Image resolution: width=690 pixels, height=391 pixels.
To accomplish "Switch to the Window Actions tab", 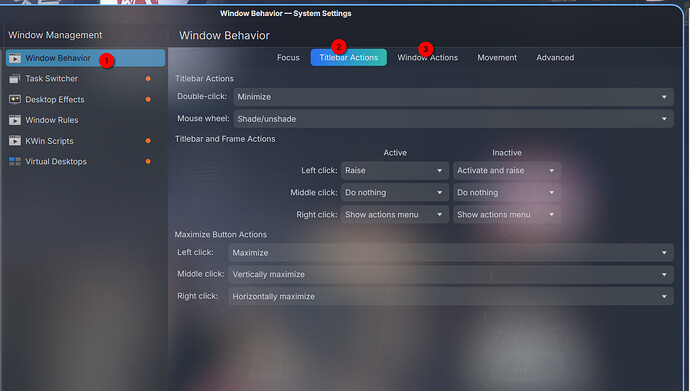I will click(428, 58).
